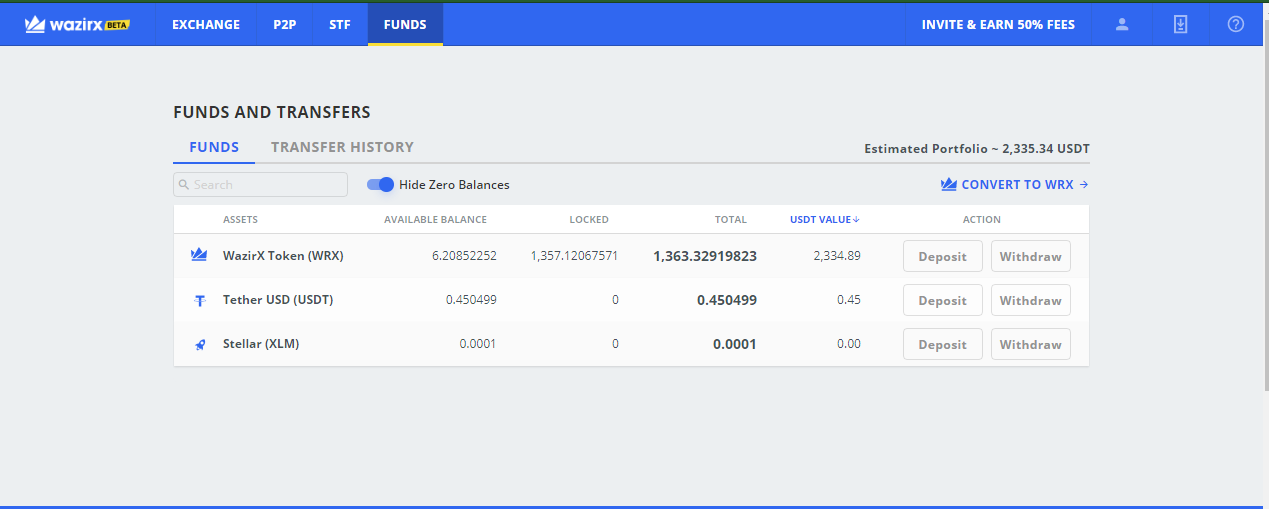Sort by USDT Value column arrow
Image resolution: width=1269 pixels, height=509 pixels.
(x=857, y=220)
